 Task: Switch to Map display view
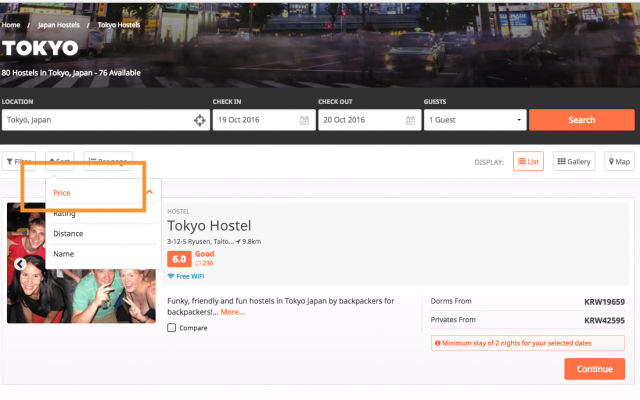point(619,161)
